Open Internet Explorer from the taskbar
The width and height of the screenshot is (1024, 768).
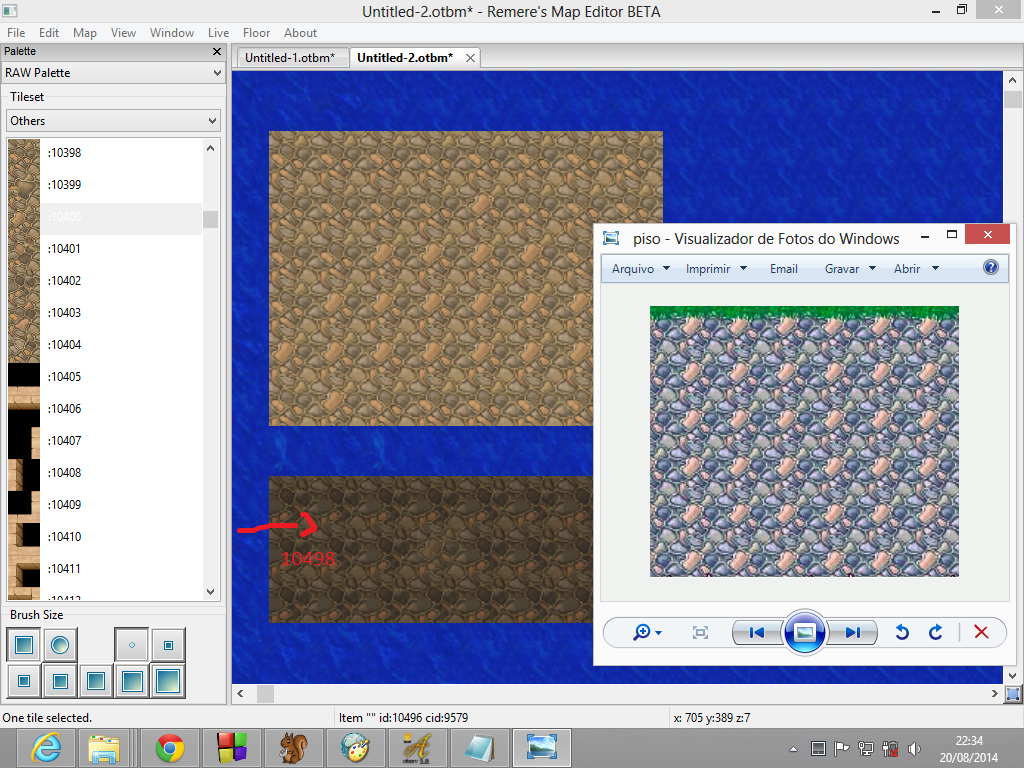pos(46,748)
